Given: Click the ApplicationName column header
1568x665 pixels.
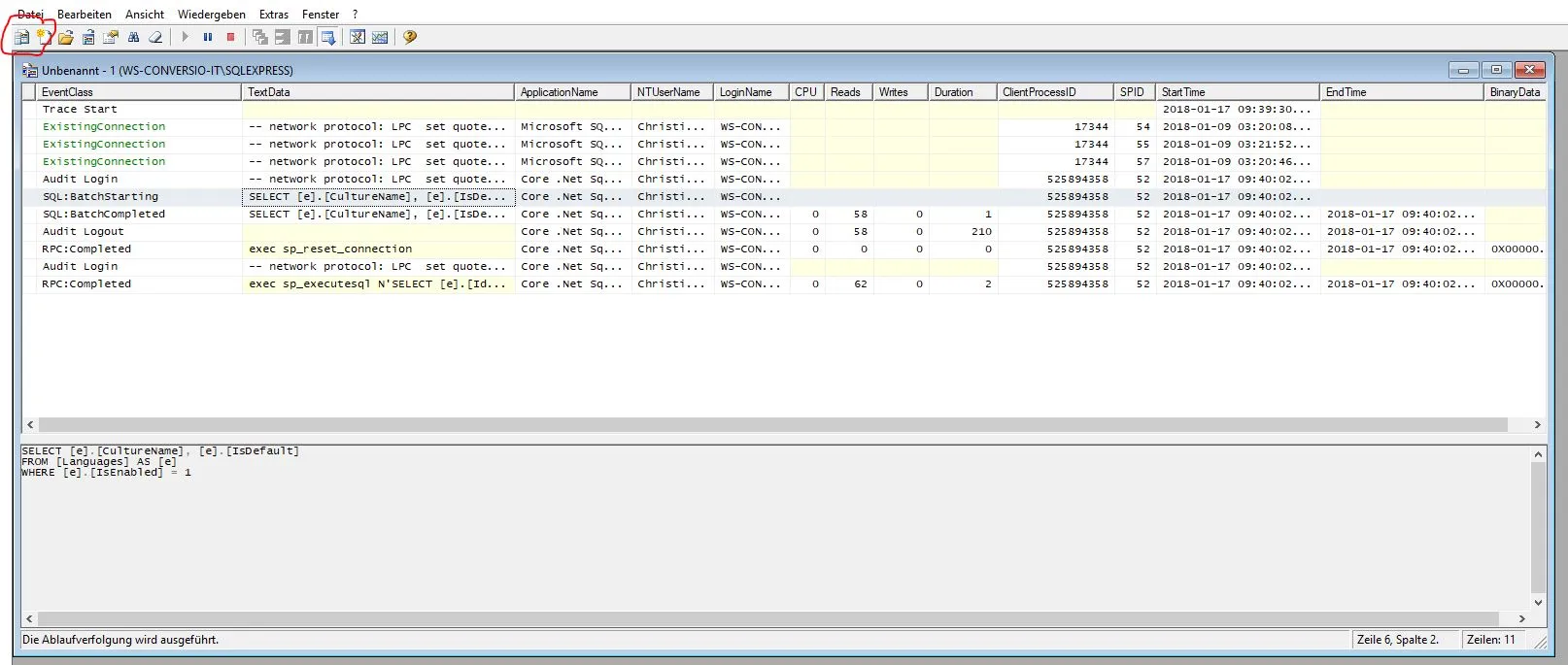Looking at the screenshot, I should [573, 92].
